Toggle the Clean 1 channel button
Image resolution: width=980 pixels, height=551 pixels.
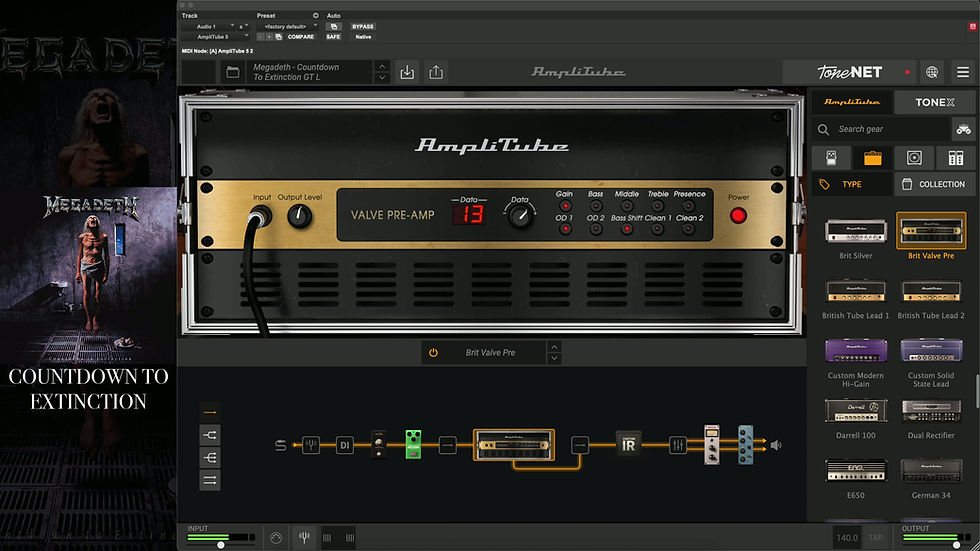[x=658, y=229]
